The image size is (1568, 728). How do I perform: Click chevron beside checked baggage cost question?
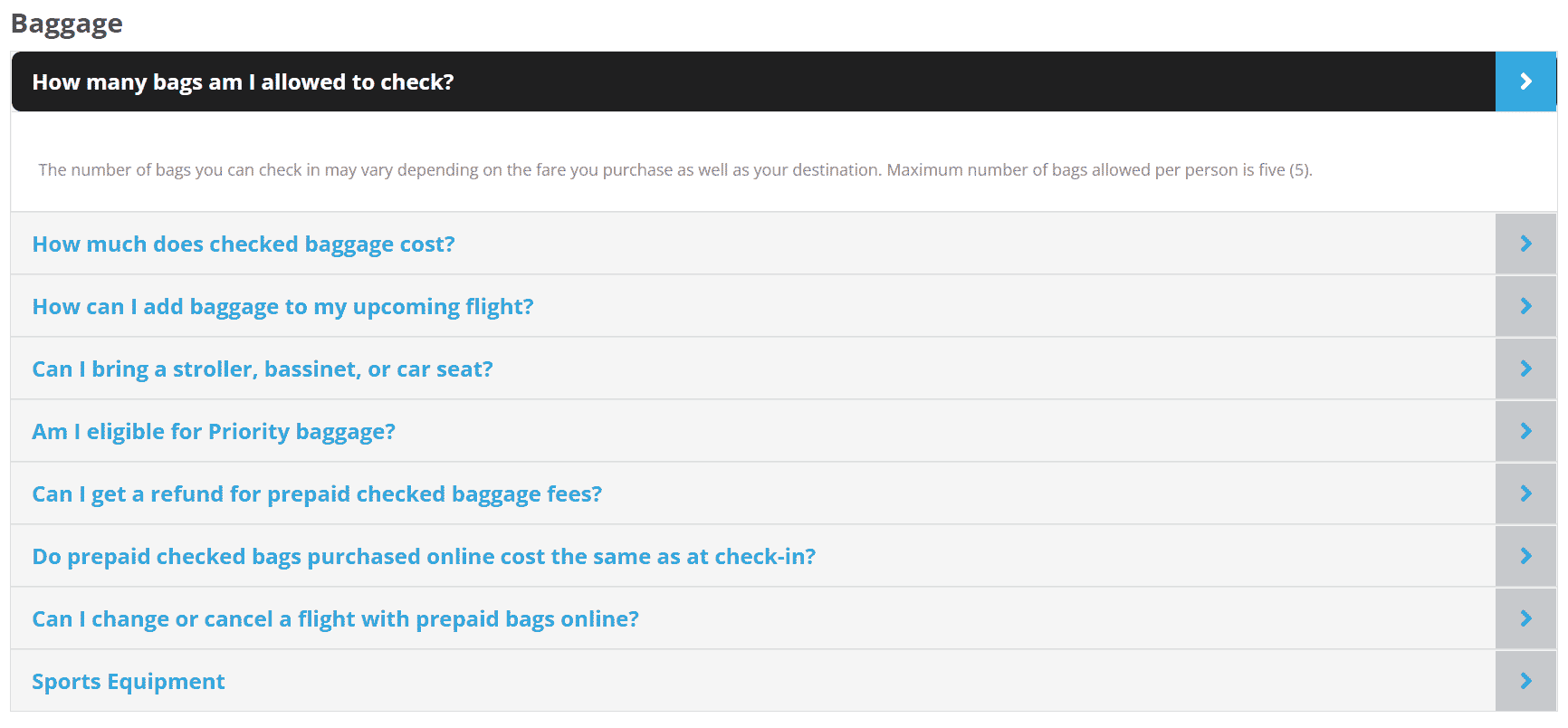click(x=1525, y=244)
